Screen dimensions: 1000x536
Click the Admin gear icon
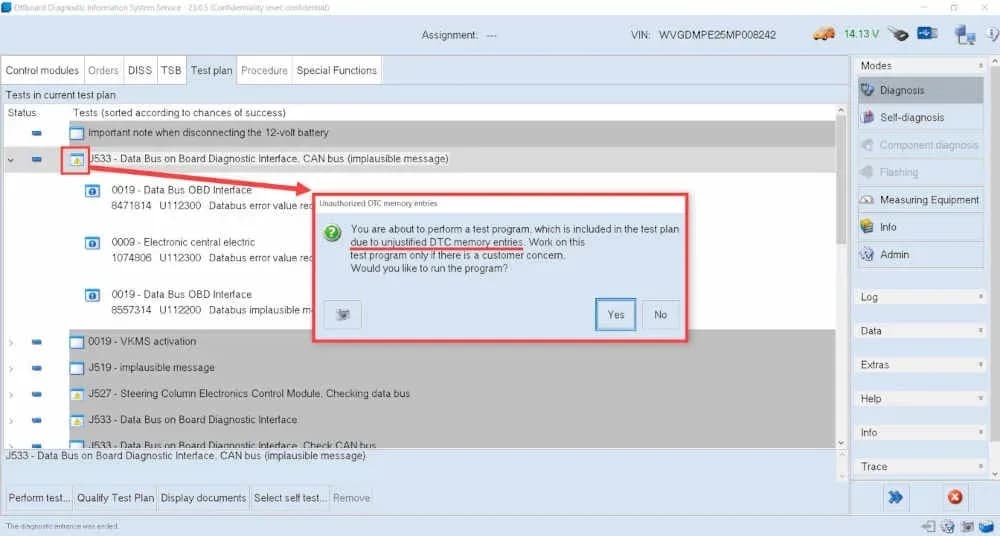pos(867,255)
